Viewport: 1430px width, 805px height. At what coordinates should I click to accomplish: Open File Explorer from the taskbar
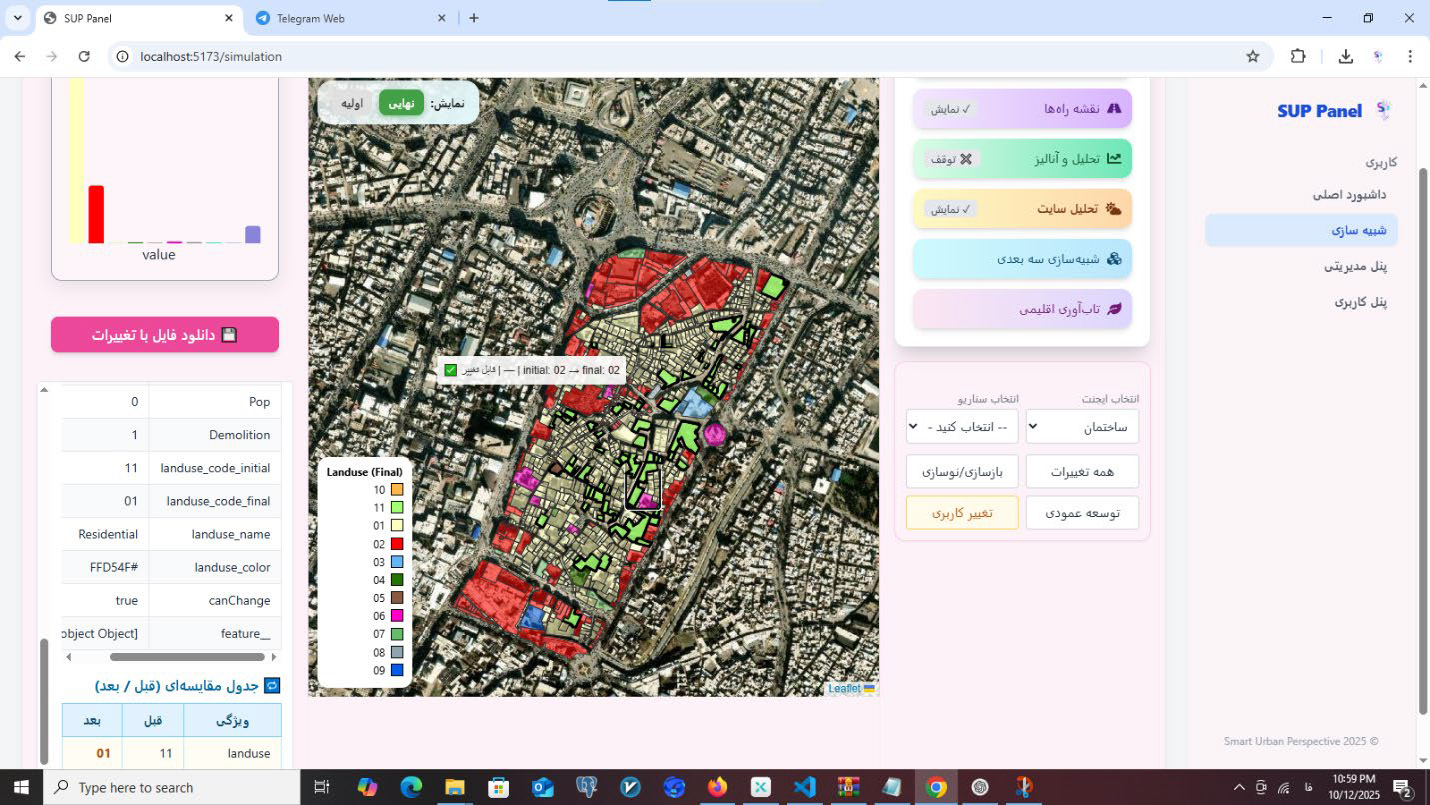455,787
